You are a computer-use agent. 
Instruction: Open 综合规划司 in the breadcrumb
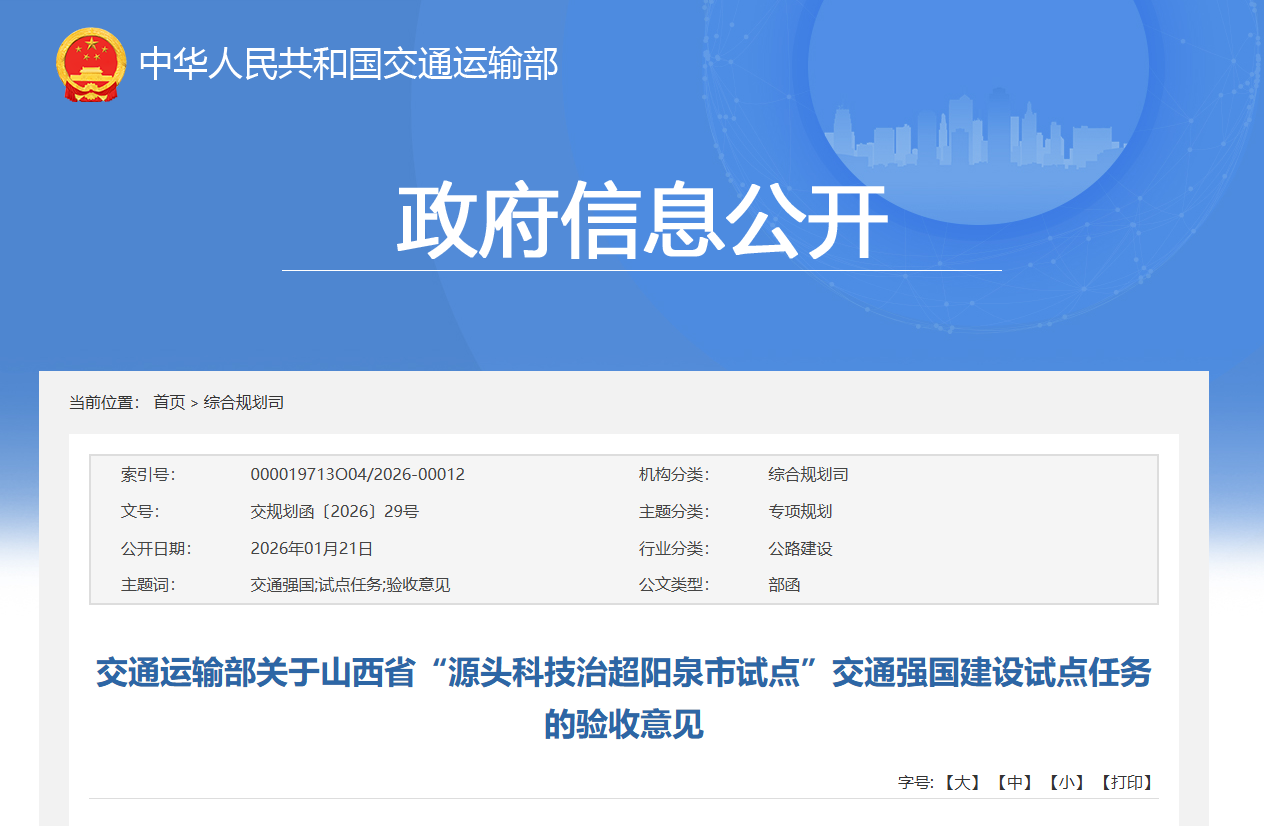point(244,402)
